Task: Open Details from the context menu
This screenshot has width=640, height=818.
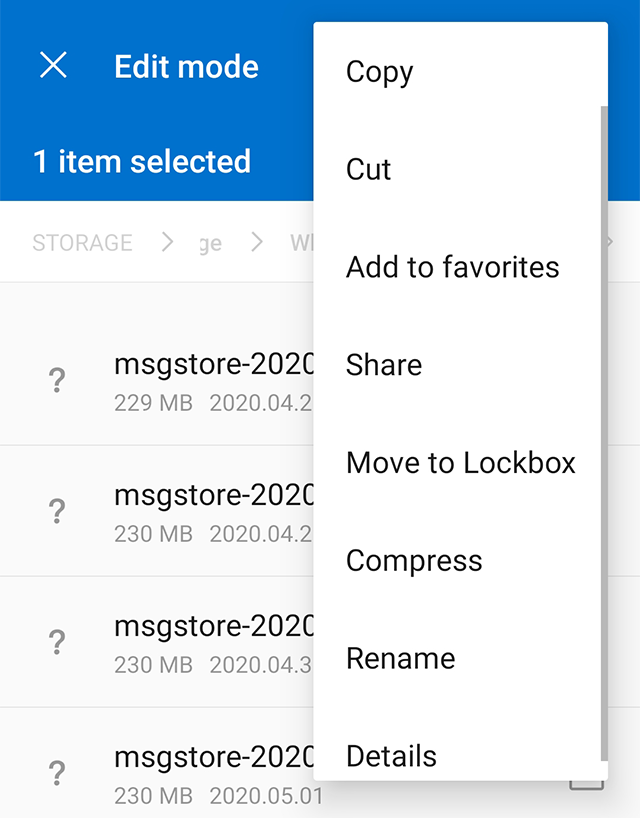Action: 391,756
